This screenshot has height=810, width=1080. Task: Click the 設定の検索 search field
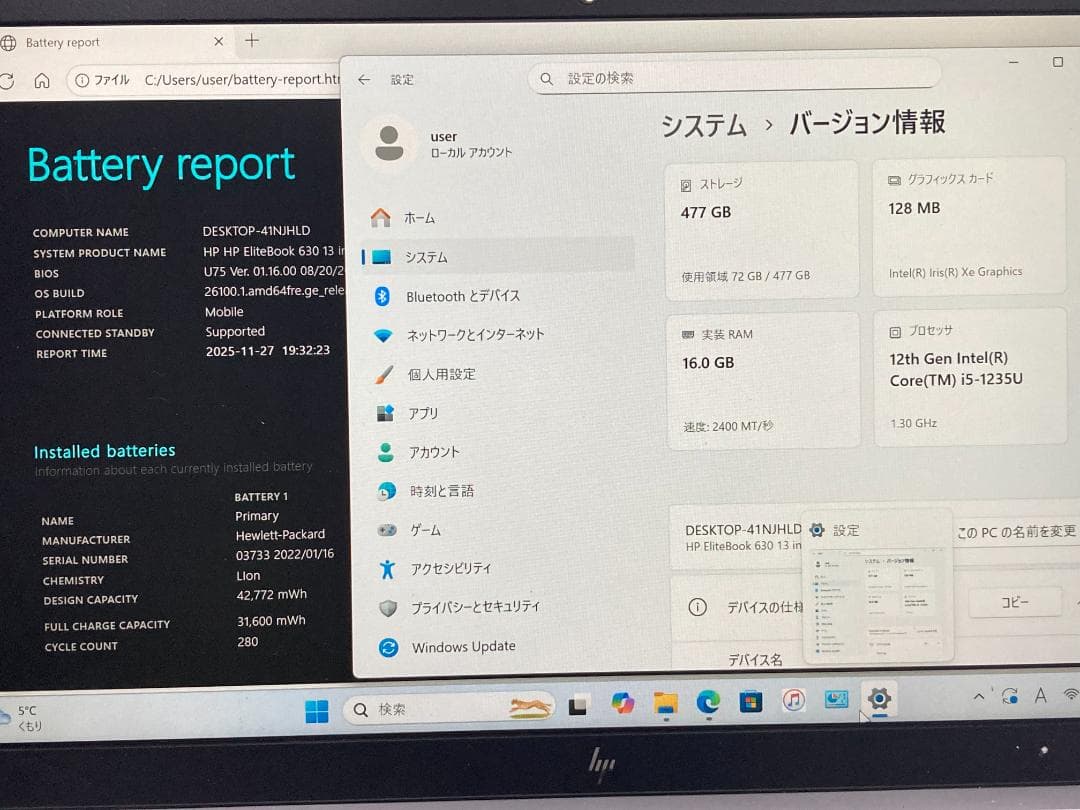pos(733,78)
